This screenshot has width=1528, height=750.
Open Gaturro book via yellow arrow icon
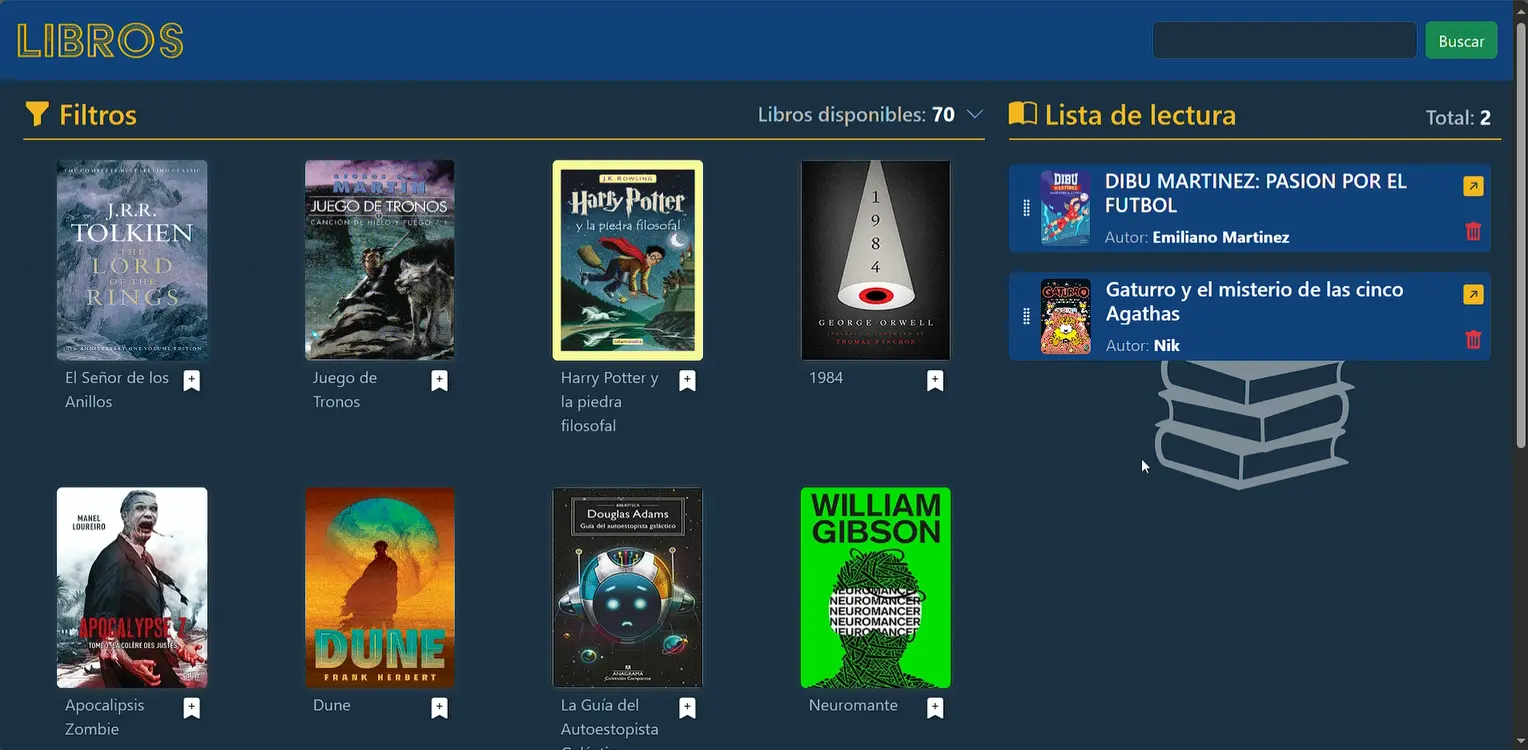click(x=1473, y=295)
